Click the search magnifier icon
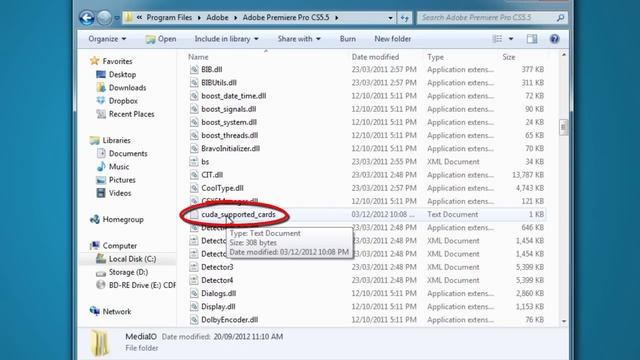The height and width of the screenshot is (360, 640). pyautogui.click(x=560, y=18)
